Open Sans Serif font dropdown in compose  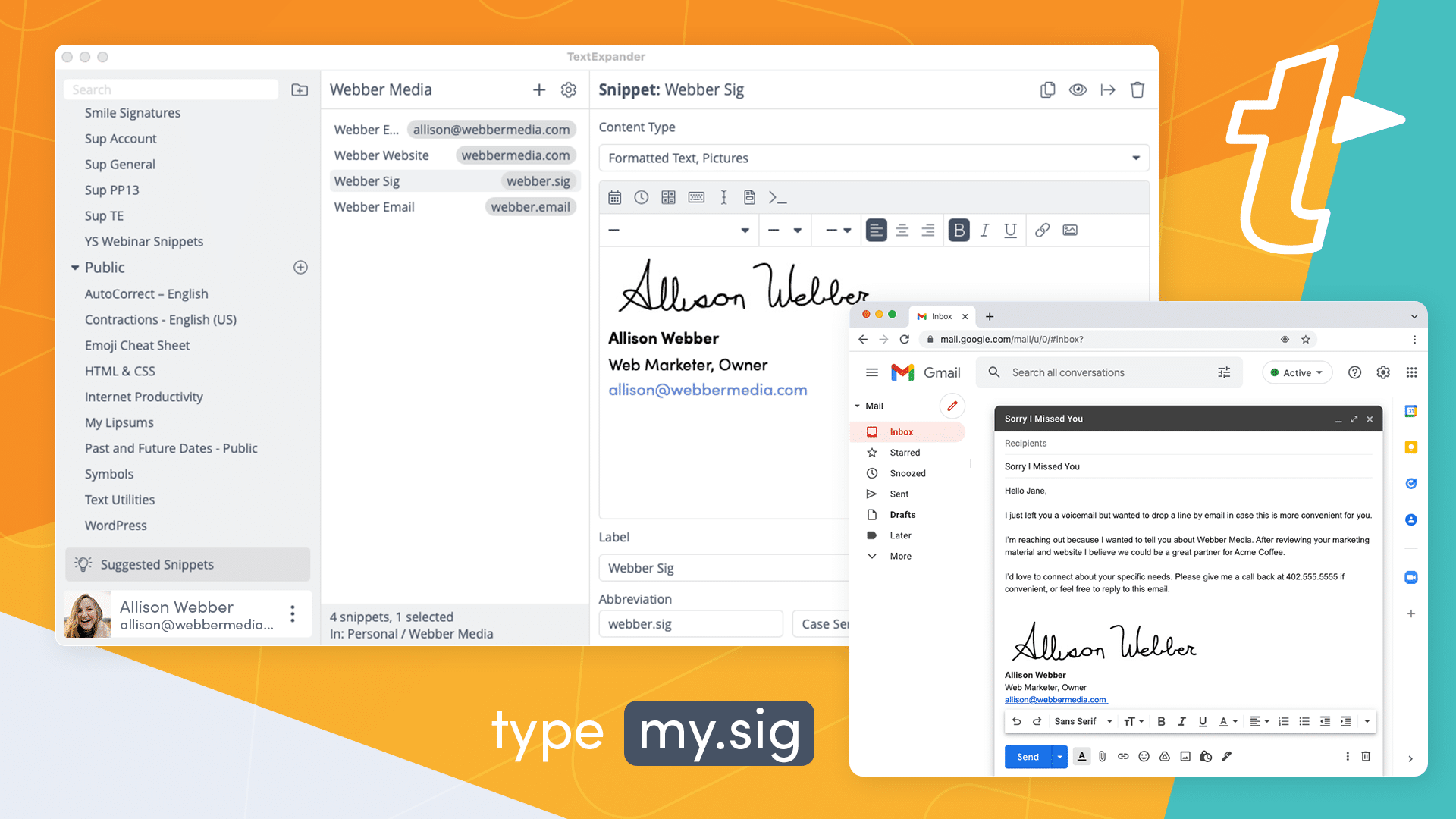click(1083, 722)
